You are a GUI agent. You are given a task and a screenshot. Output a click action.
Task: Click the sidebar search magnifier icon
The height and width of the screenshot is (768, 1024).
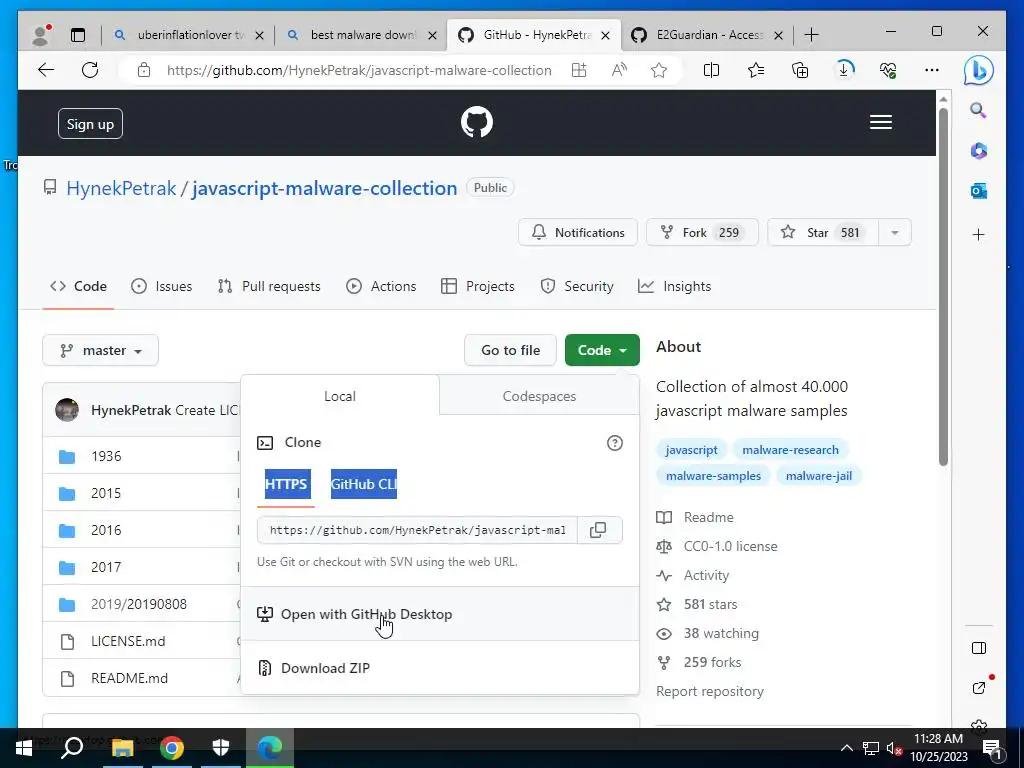coord(978,110)
